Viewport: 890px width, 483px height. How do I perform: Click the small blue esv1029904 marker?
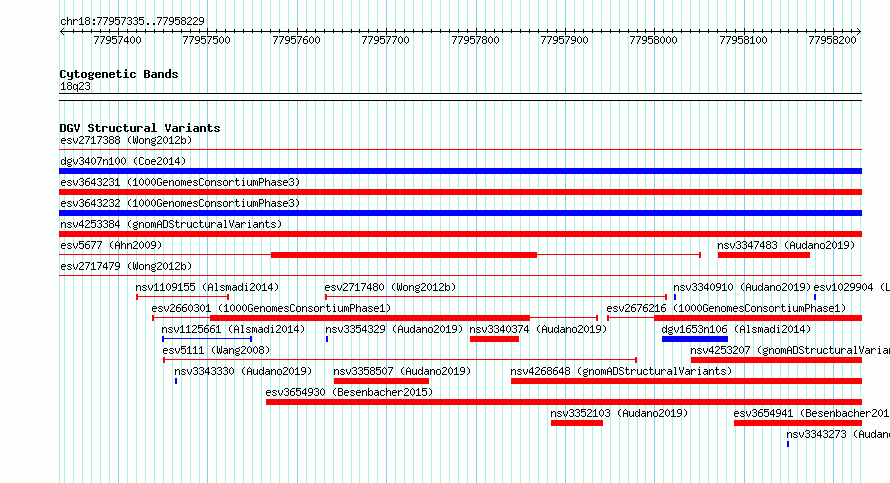(x=815, y=297)
